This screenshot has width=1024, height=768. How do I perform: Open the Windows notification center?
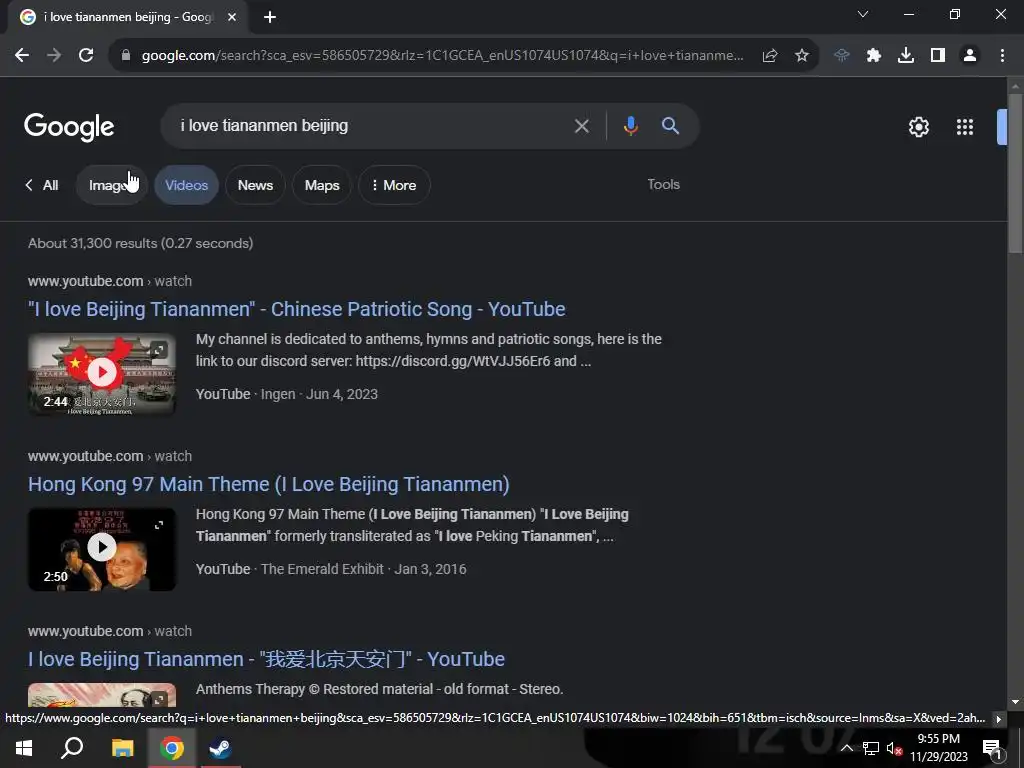tap(992, 748)
